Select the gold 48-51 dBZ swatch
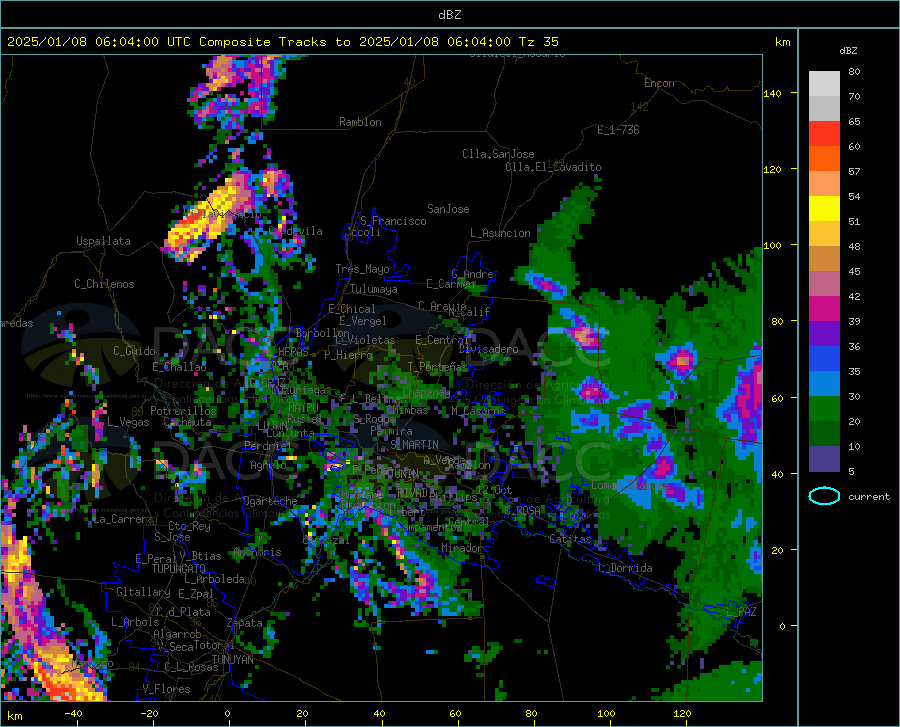The height and width of the screenshot is (727, 900). tap(824, 234)
